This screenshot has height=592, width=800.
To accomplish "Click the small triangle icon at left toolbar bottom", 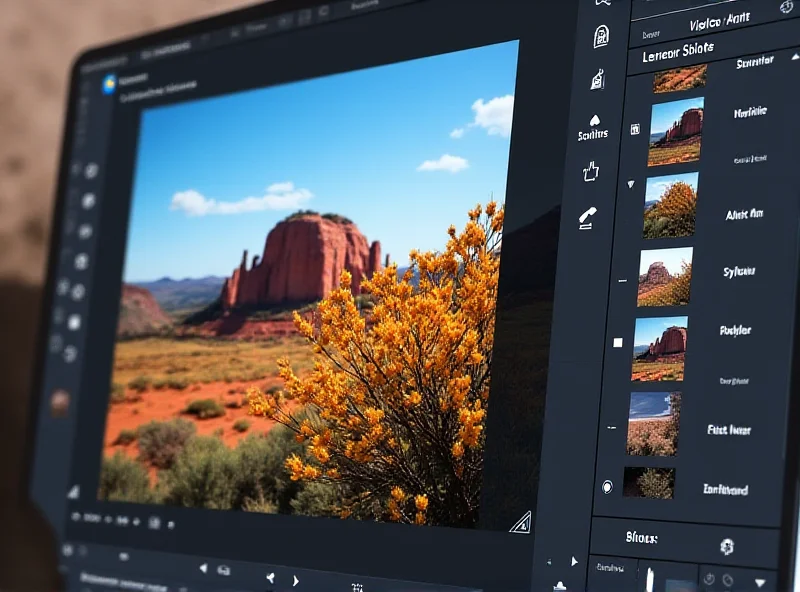I will click(x=74, y=492).
